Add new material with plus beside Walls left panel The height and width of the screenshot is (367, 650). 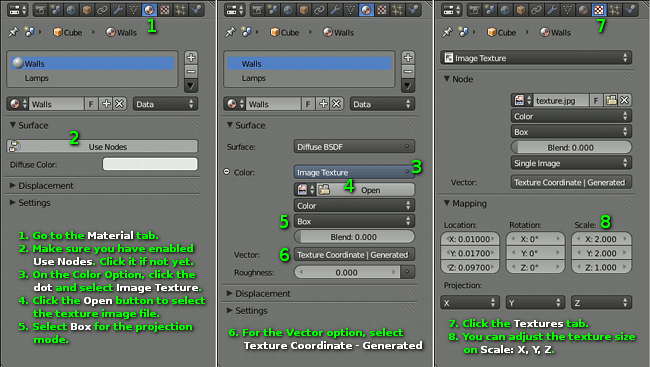(x=107, y=104)
